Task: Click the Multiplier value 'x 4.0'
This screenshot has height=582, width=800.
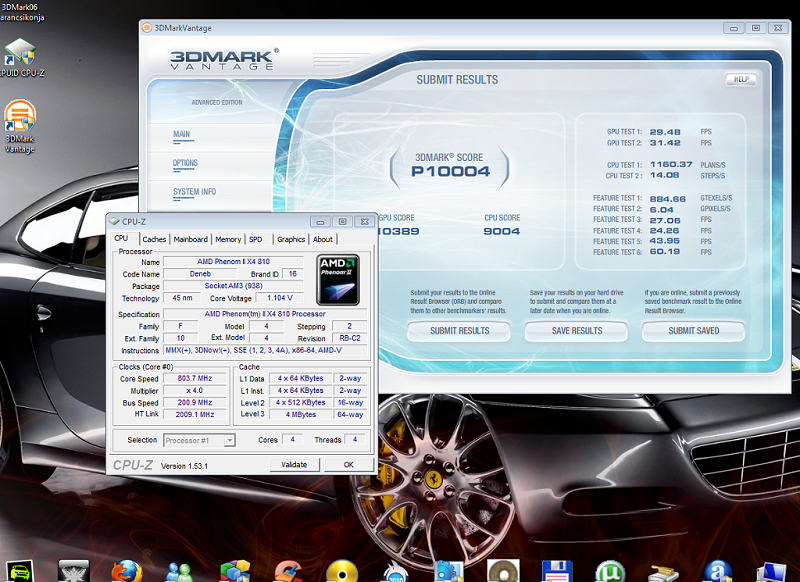Action: coord(195,391)
